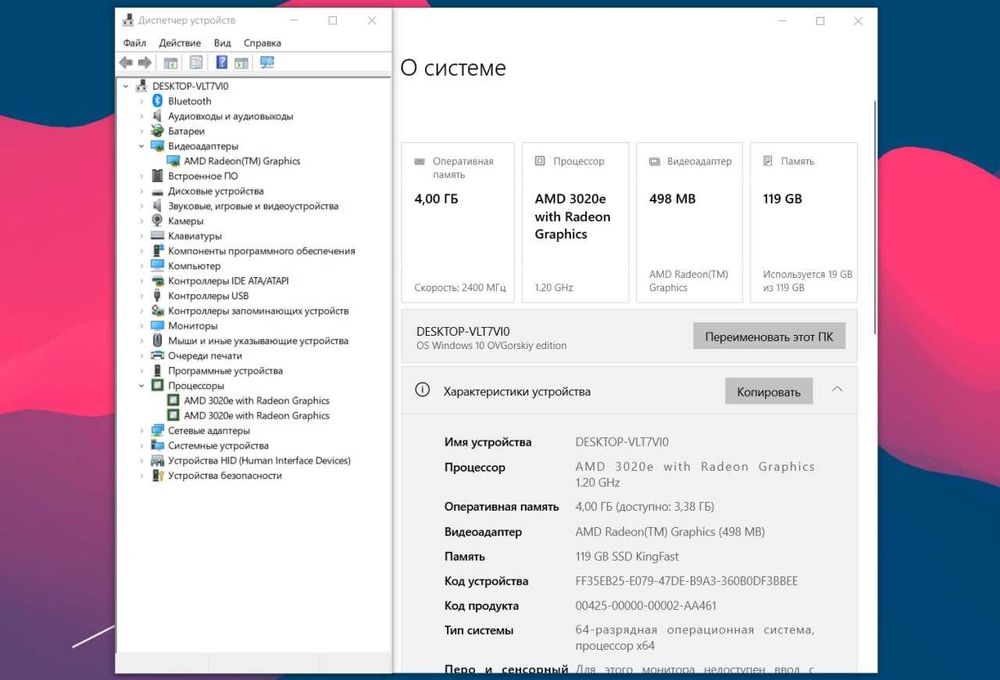Click the Мониторы icon in tree
Viewport: 1000px width, 680px height.
[x=158, y=325]
